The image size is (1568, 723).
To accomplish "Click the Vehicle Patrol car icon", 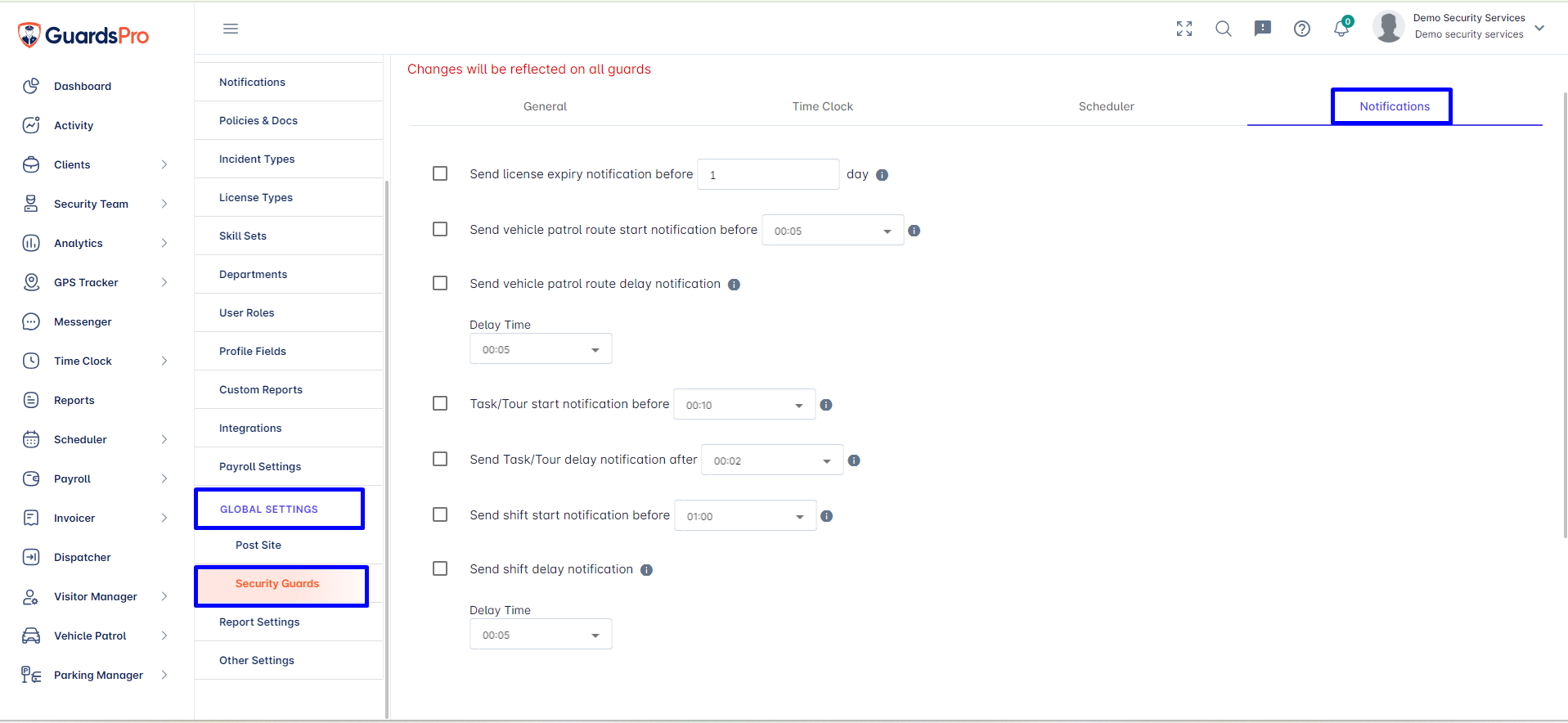I will click(x=31, y=635).
